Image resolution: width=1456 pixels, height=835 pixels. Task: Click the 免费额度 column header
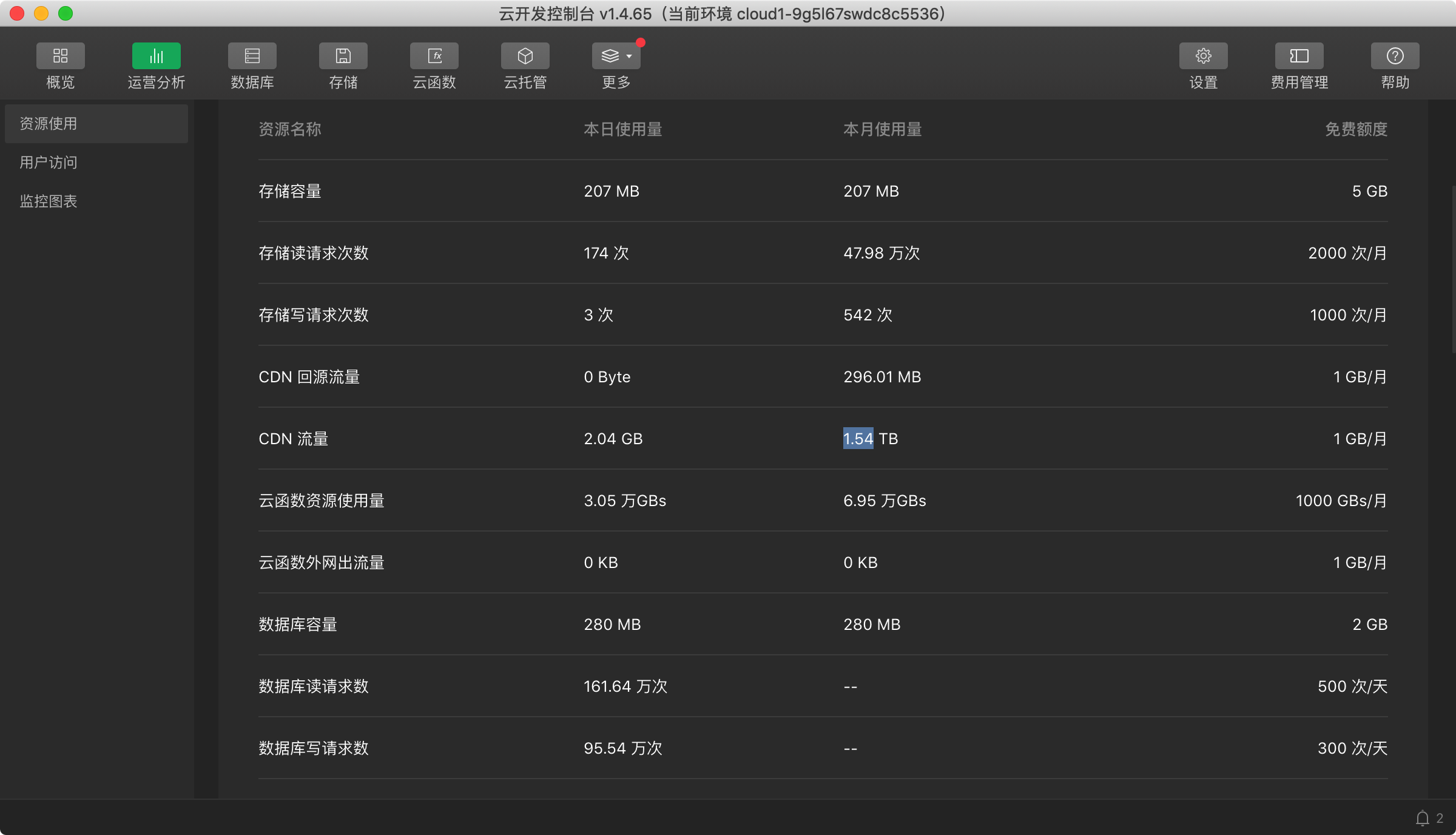pos(1356,129)
